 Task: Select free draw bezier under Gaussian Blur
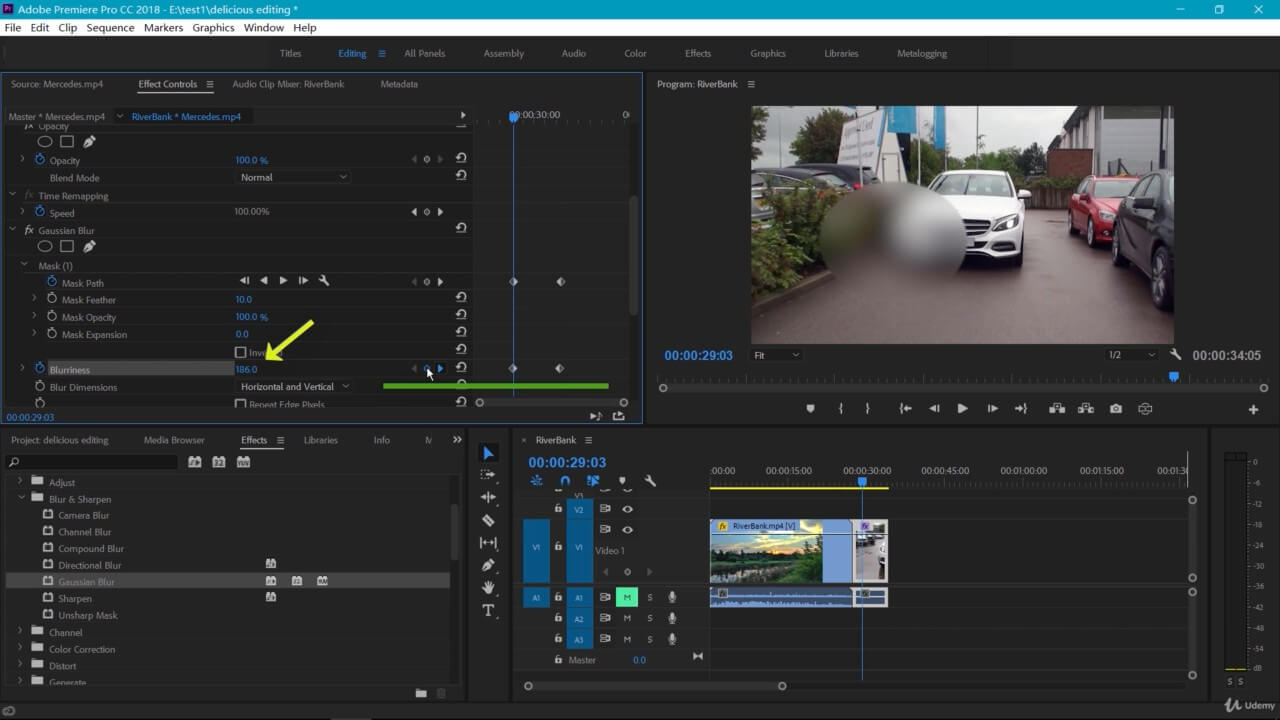pyautogui.click(x=89, y=246)
